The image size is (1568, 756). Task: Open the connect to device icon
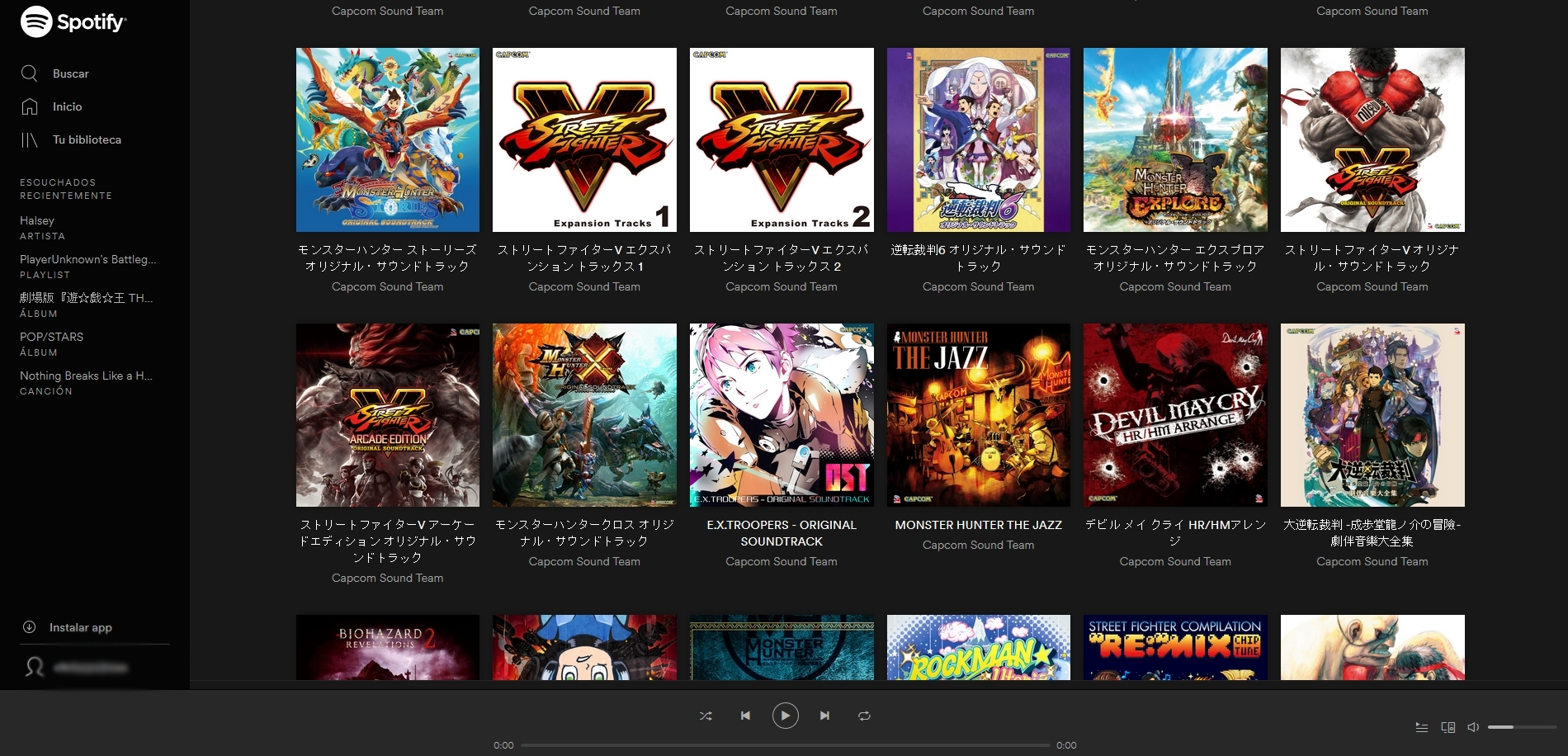(1448, 727)
